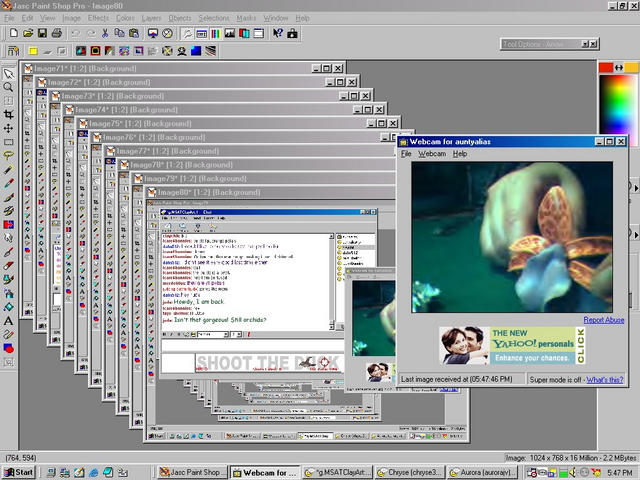Click the Start button
Screen dimensions: 640x480
[19, 472]
